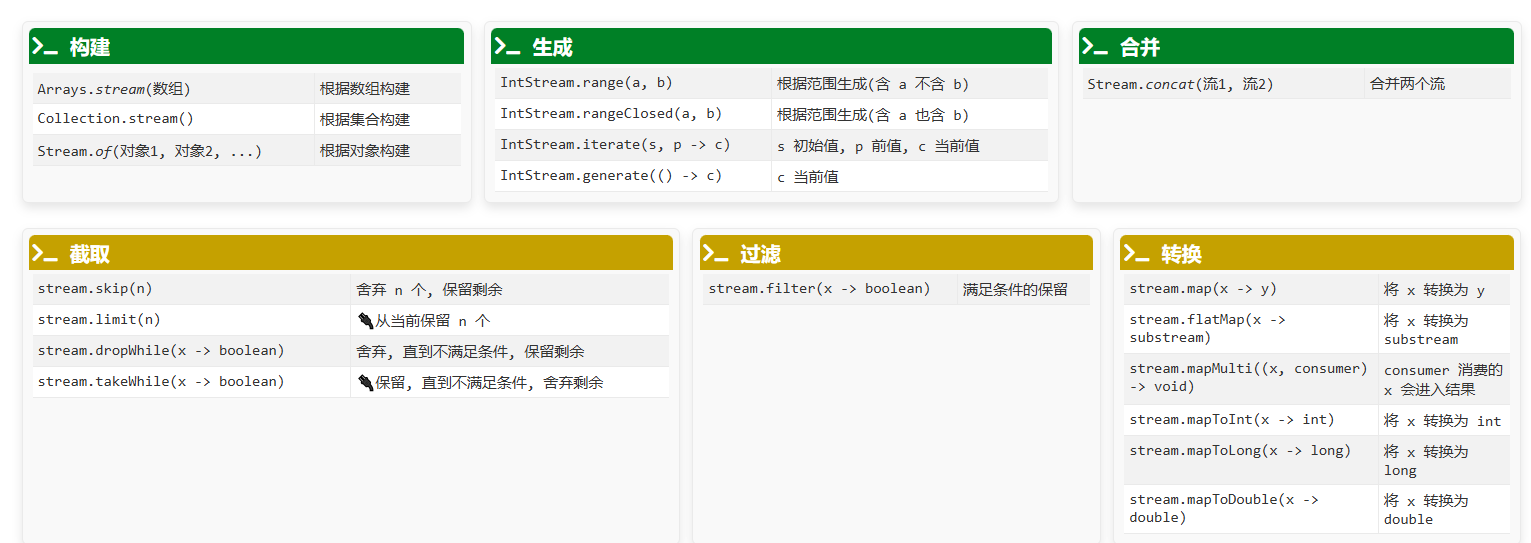This screenshot has height=543, width=1531.
Task: Click 将 x 转换为 substream description
Action: click(1426, 330)
